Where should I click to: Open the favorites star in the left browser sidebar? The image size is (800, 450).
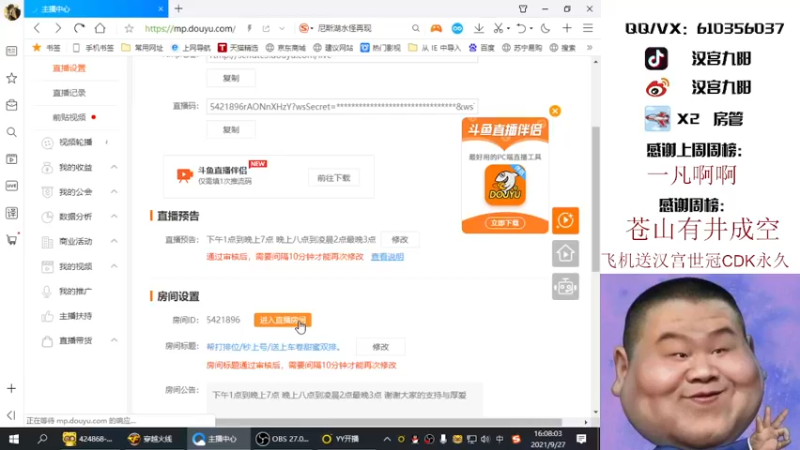[x=11, y=78]
